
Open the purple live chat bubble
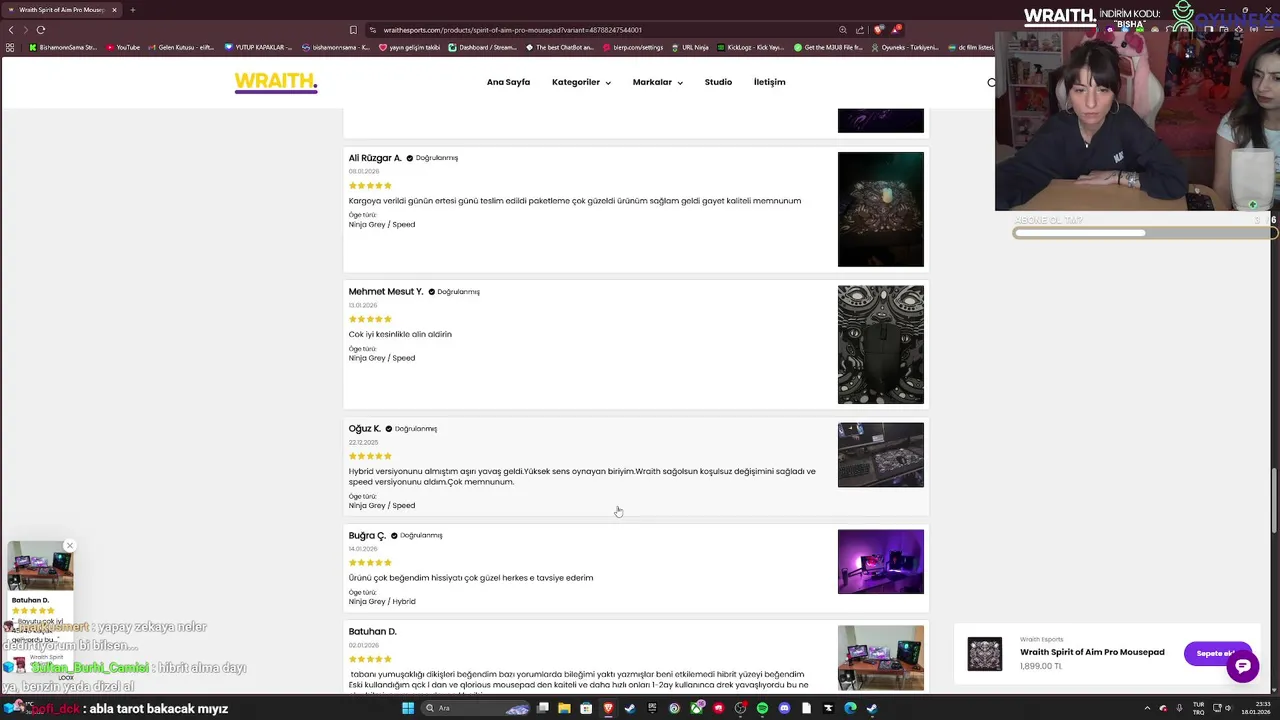click(1242, 665)
